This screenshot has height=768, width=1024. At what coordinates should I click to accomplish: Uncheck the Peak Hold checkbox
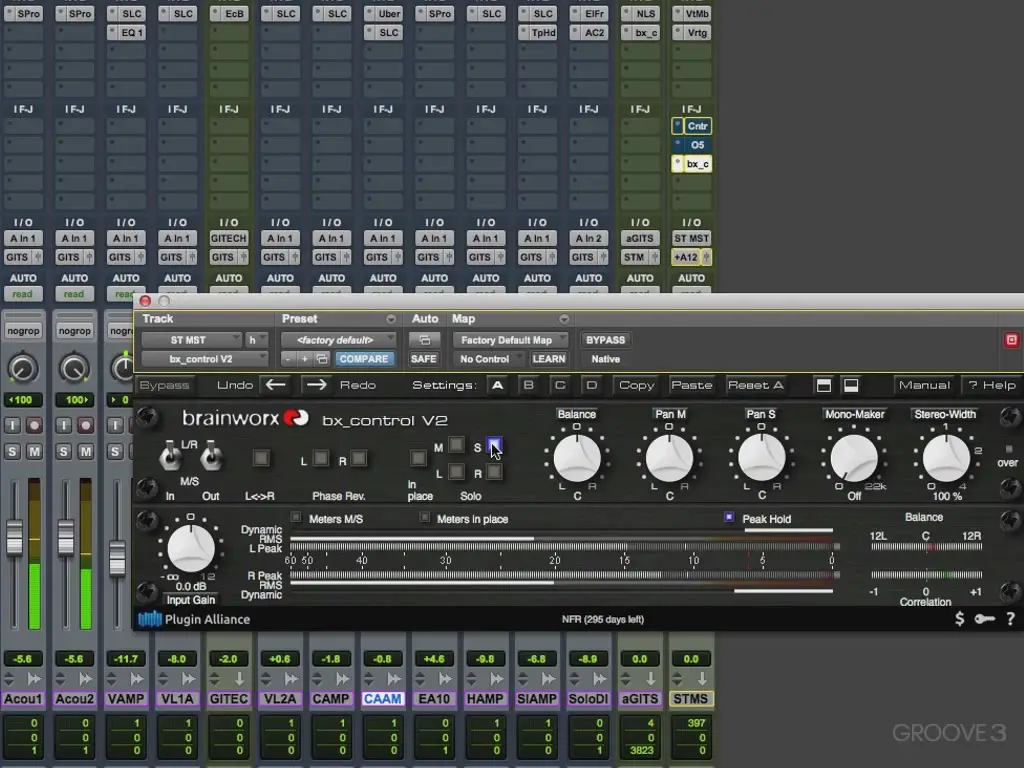[x=729, y=517]
